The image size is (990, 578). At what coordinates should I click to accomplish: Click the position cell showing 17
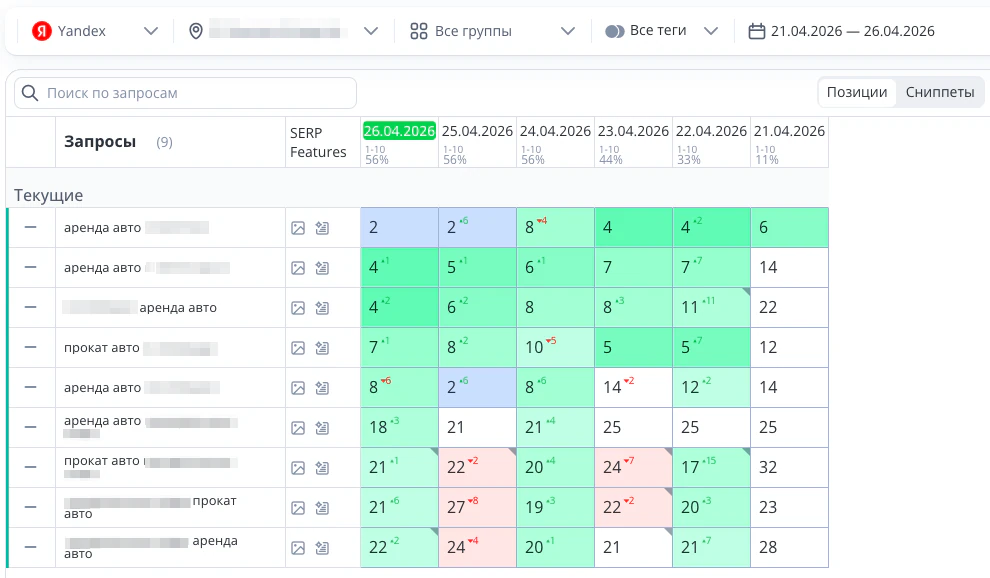click(x=712, y=467)
